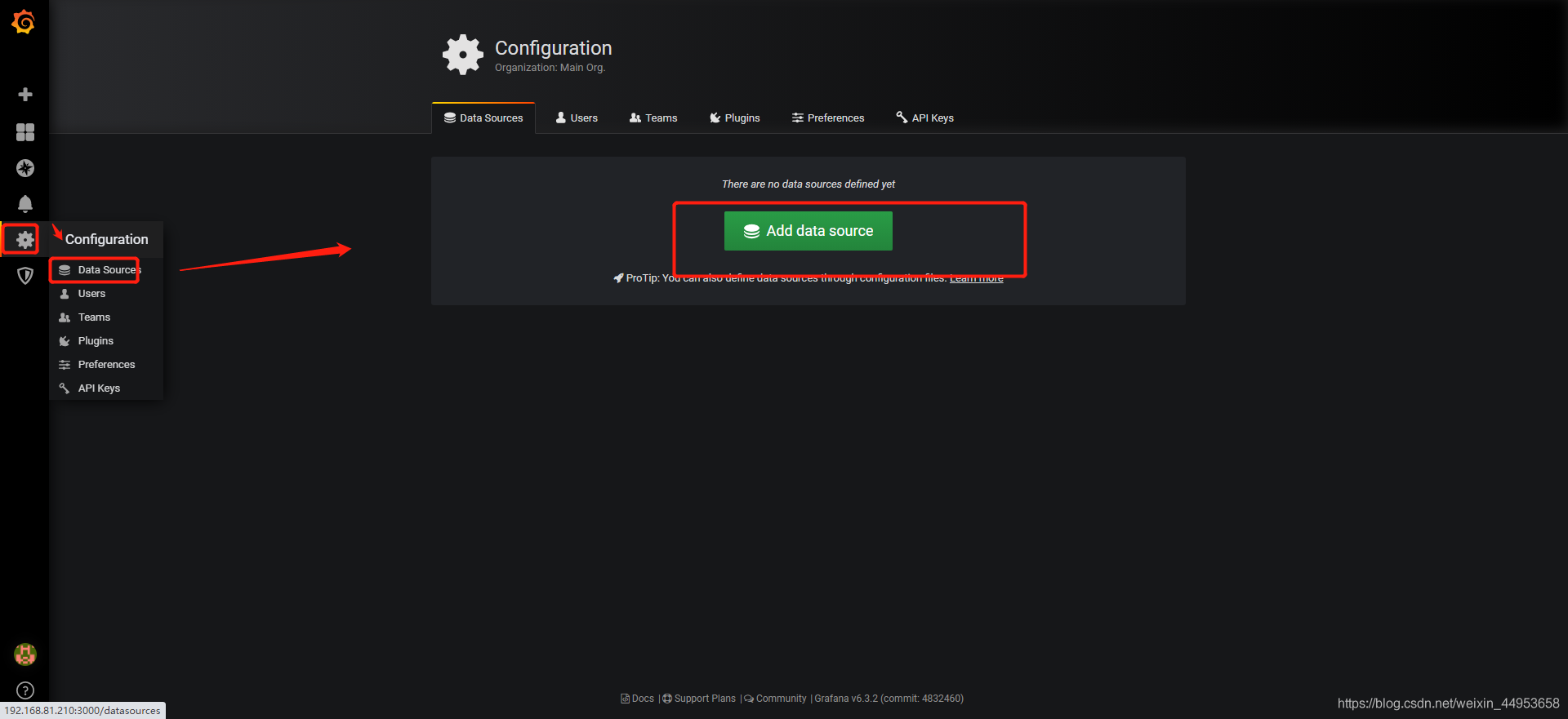The height and width of the screenshot is (719, 1568).
Task: Open the Help question mark icon
Action: [25, 690]
